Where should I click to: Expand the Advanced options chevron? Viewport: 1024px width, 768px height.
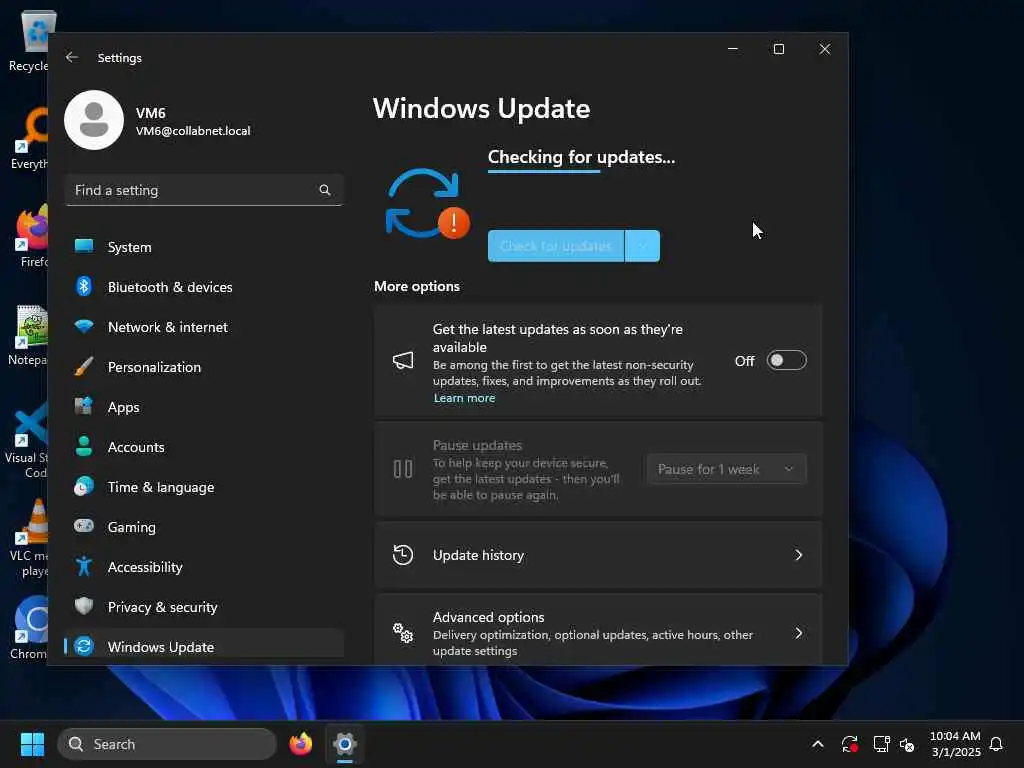(798, 633)
